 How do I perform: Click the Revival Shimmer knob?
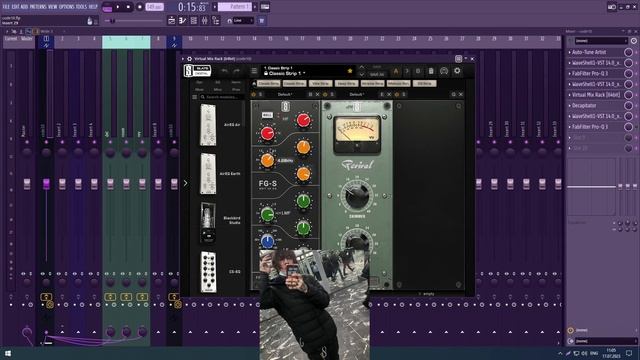point(357,196)
